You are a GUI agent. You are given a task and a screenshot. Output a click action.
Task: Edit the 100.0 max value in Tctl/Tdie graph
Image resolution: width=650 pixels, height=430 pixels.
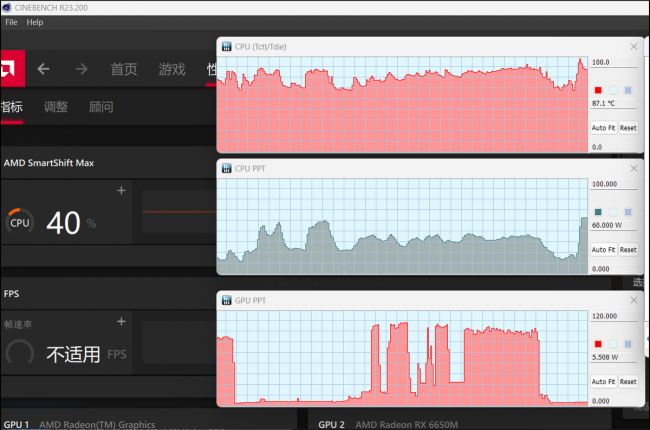pyautogui.click(x=614, y=63)
